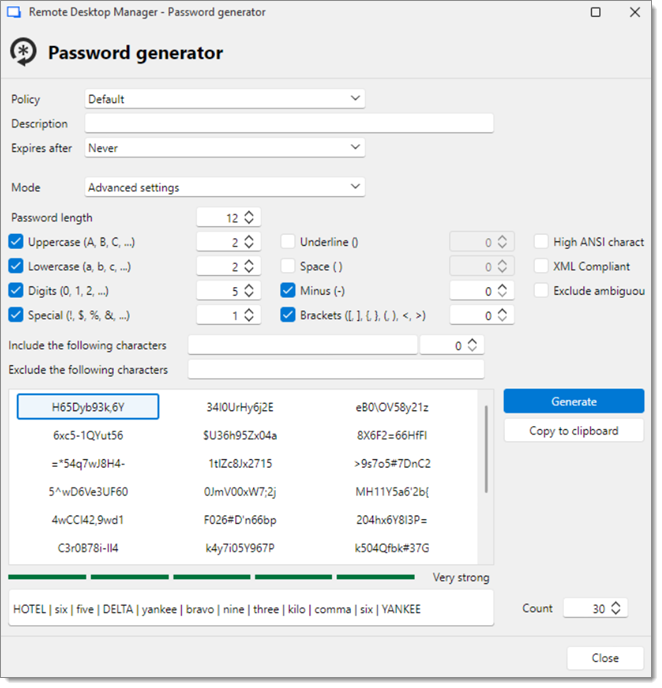Click the Uppercase minimum count spinner
The height and width of the screenshot is (688, 662).
click(x=250, y=243)
